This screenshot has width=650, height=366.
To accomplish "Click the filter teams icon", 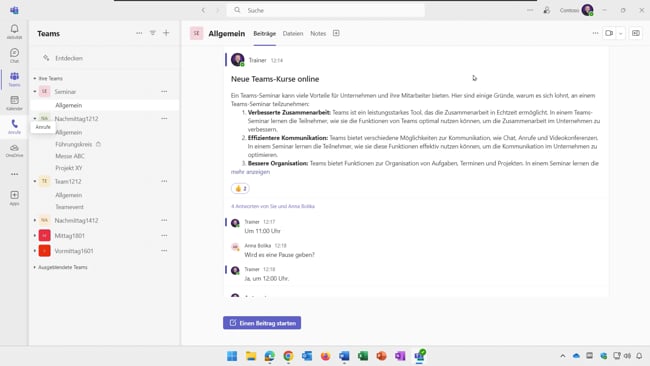I will coord(153,33).
